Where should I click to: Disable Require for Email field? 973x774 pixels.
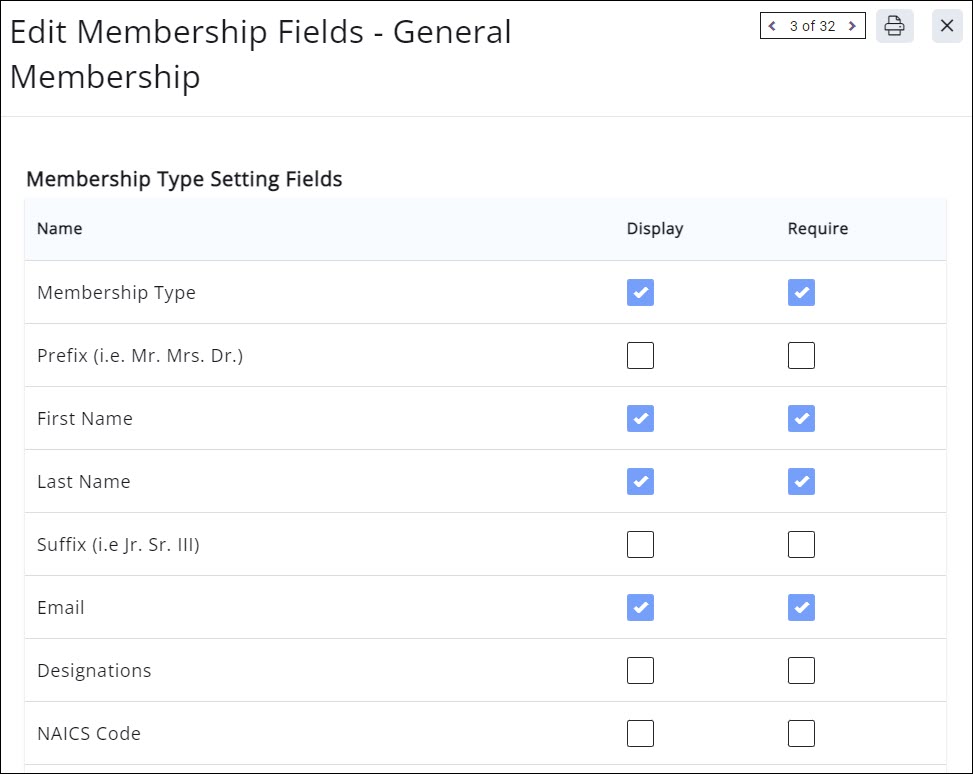coord(801,608)
